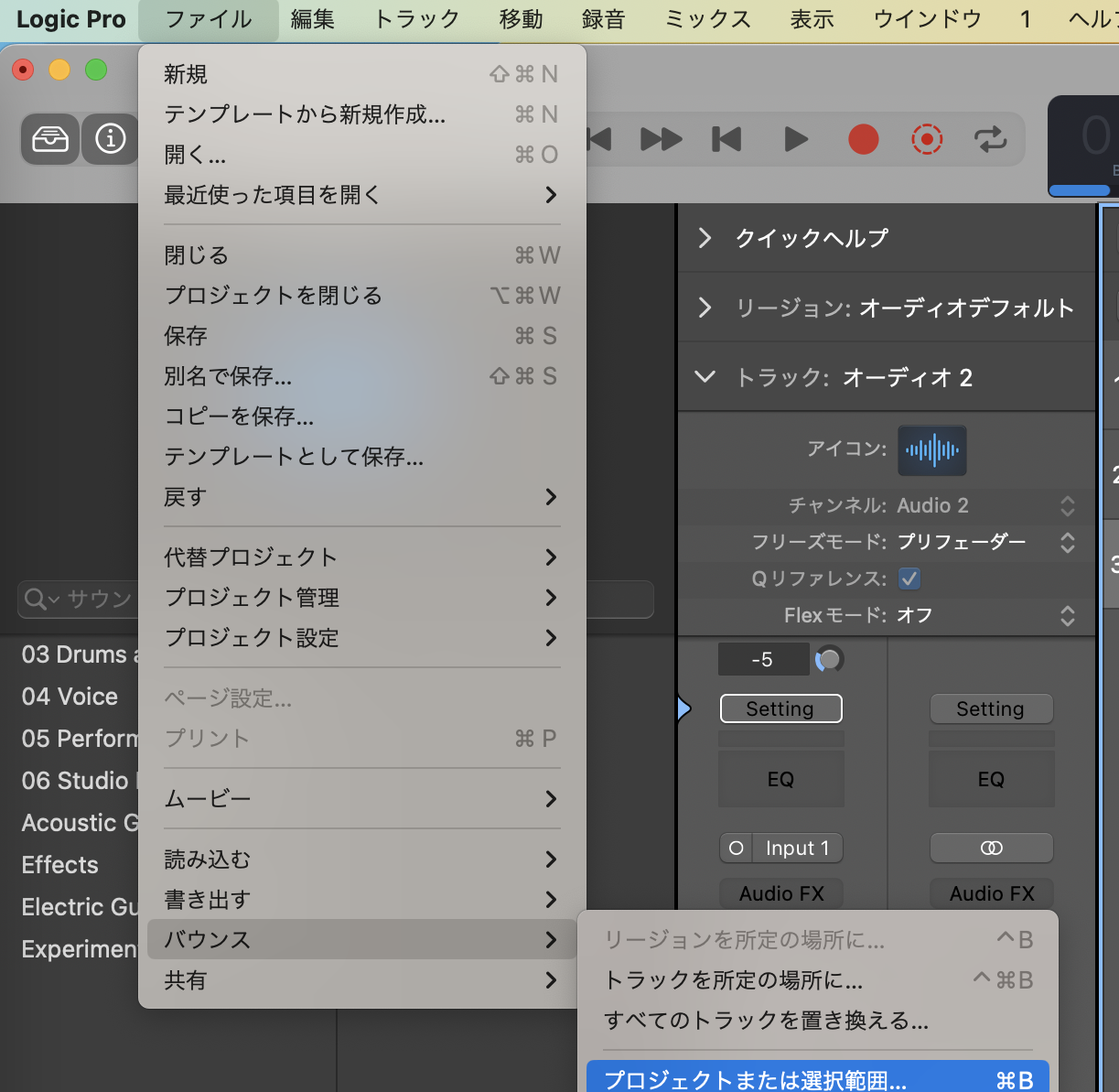Click the solid red Record button
The height and width of the screenshot is (1092, 1119).
coord(863,139)
